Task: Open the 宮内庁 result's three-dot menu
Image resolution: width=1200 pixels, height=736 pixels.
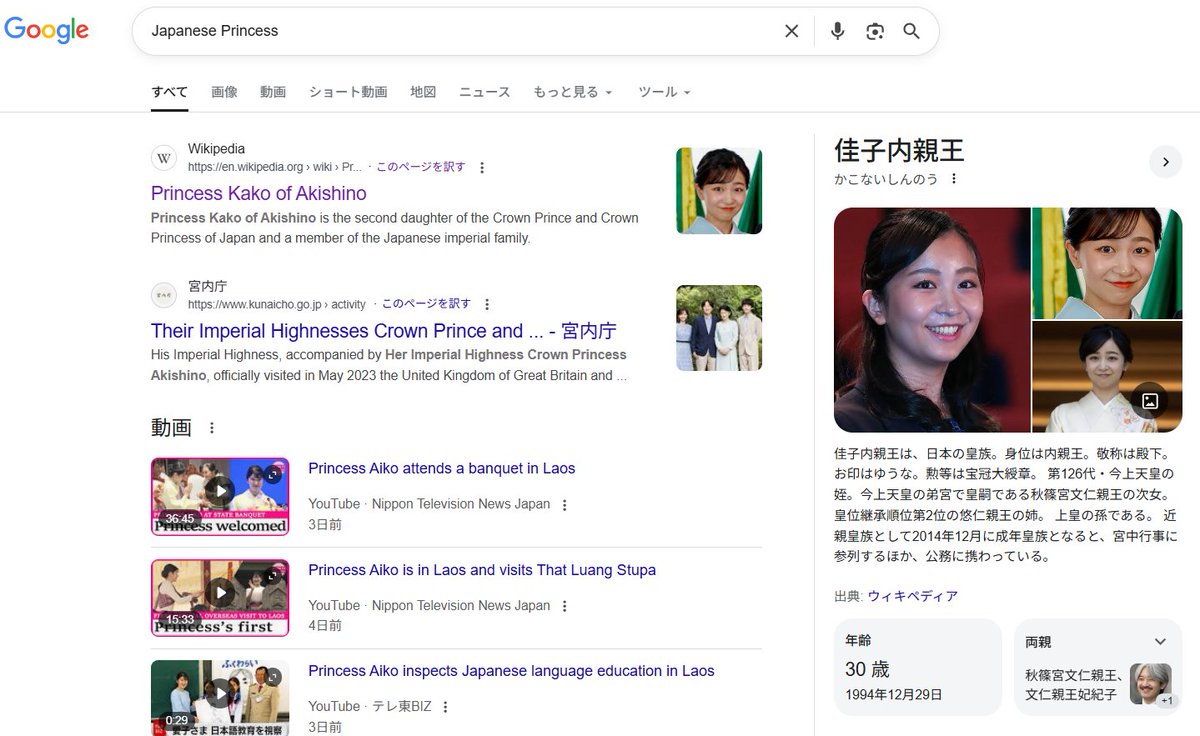Action: (x=487, y=305)
